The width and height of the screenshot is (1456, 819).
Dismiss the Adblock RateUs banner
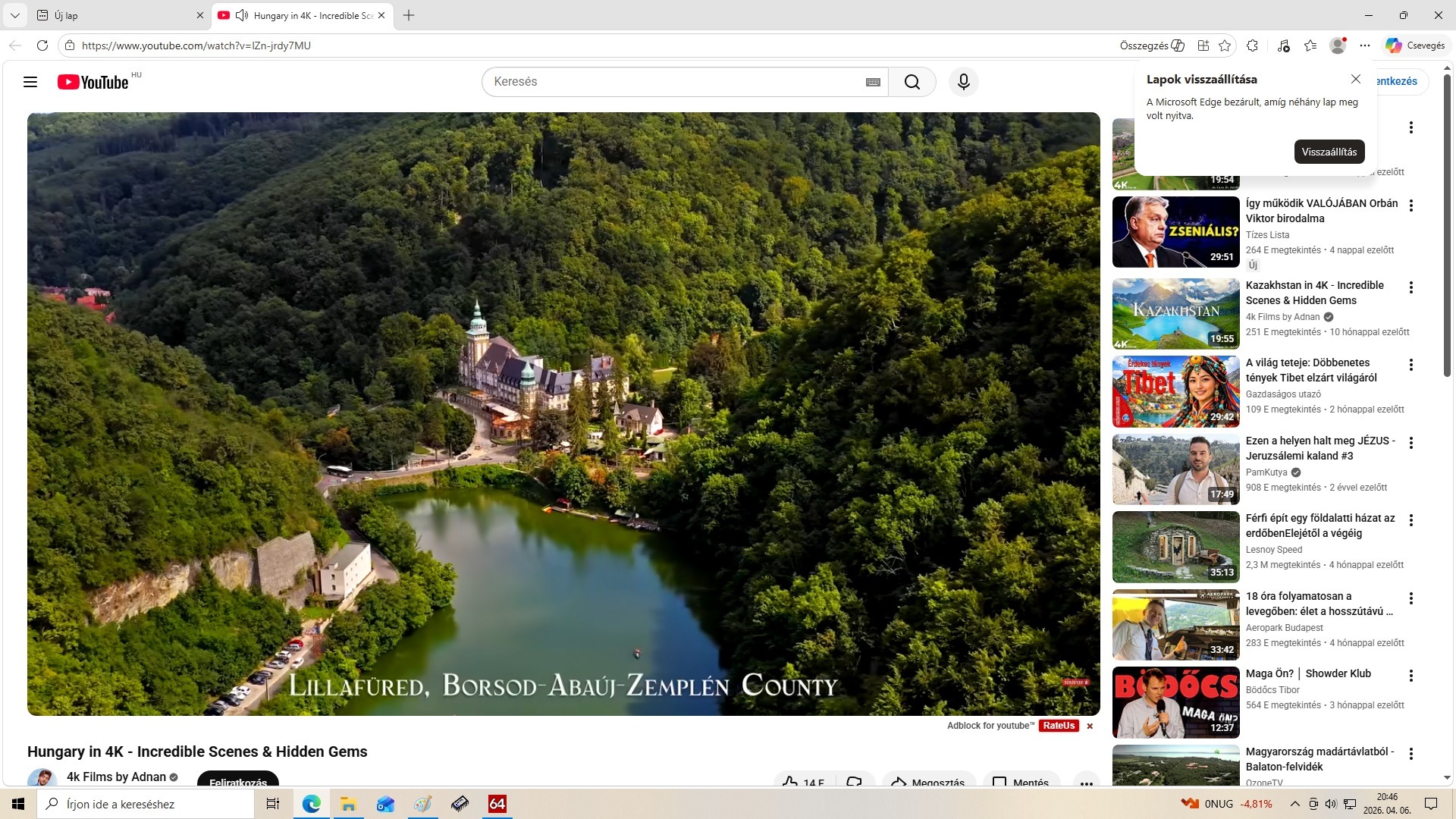tap(1090, 726)
